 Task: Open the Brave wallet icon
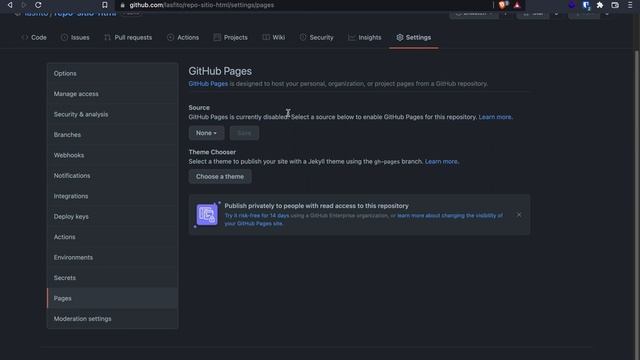pos(615,5)
